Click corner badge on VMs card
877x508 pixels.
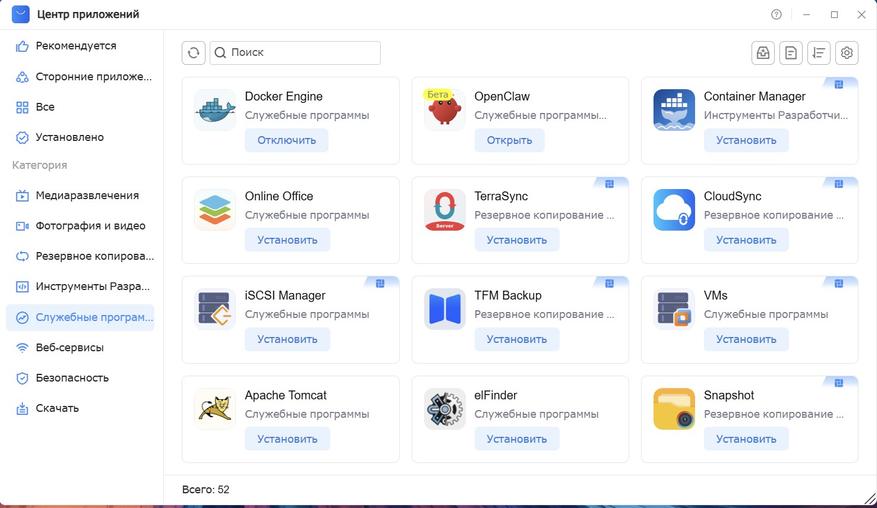click(x=839, y=284)
